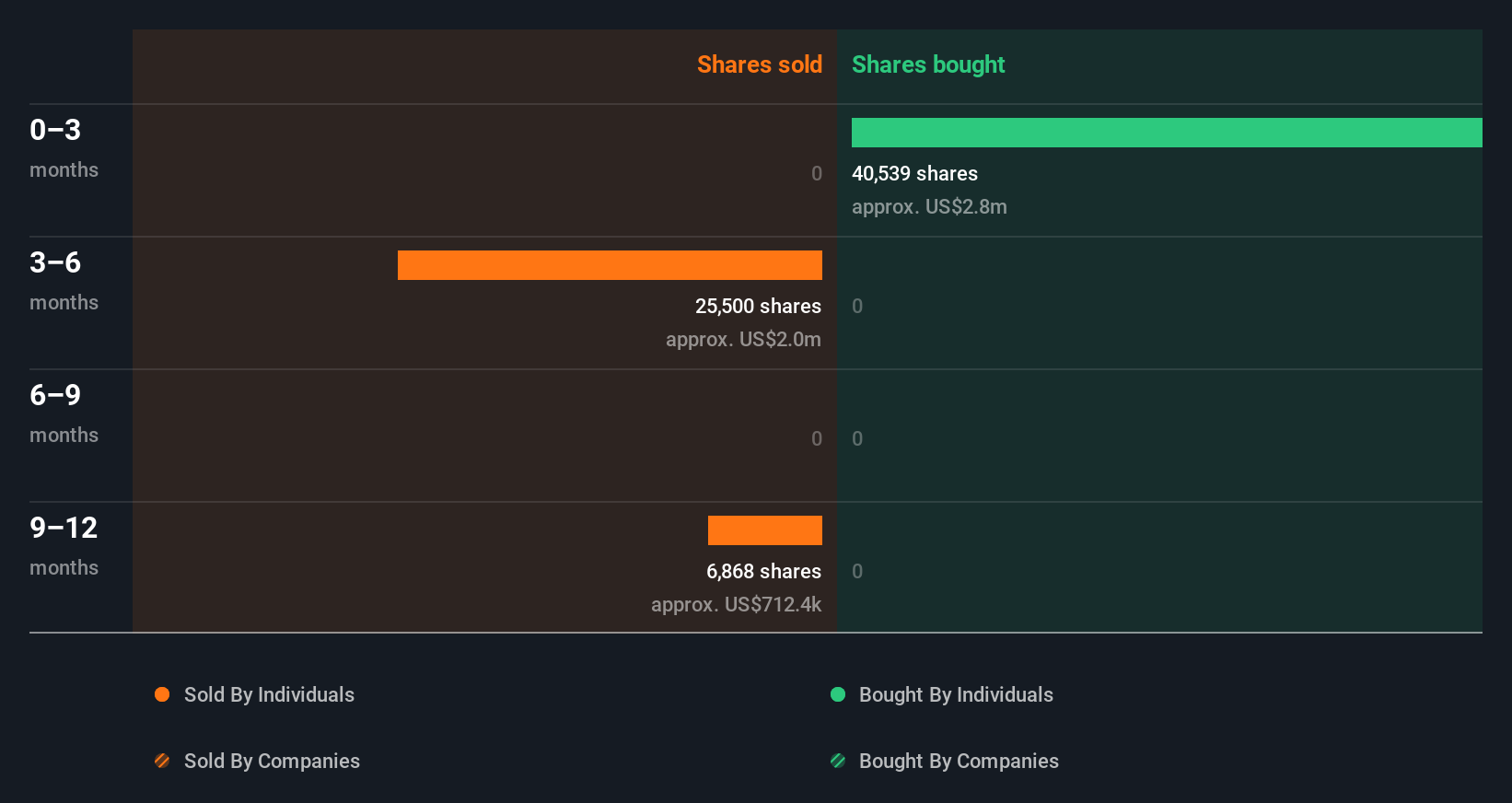Click the 9–12 months row label
This screenshot has height=803, width=1512.
[64, 546]
